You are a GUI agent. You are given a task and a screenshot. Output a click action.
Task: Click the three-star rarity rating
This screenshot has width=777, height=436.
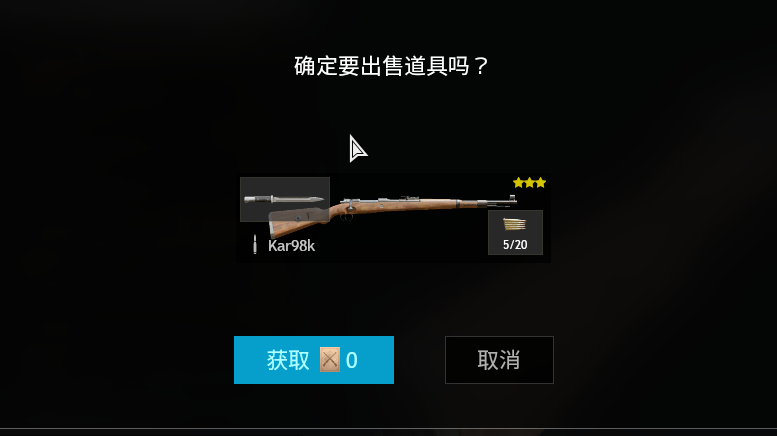click(x=529, y=183)
